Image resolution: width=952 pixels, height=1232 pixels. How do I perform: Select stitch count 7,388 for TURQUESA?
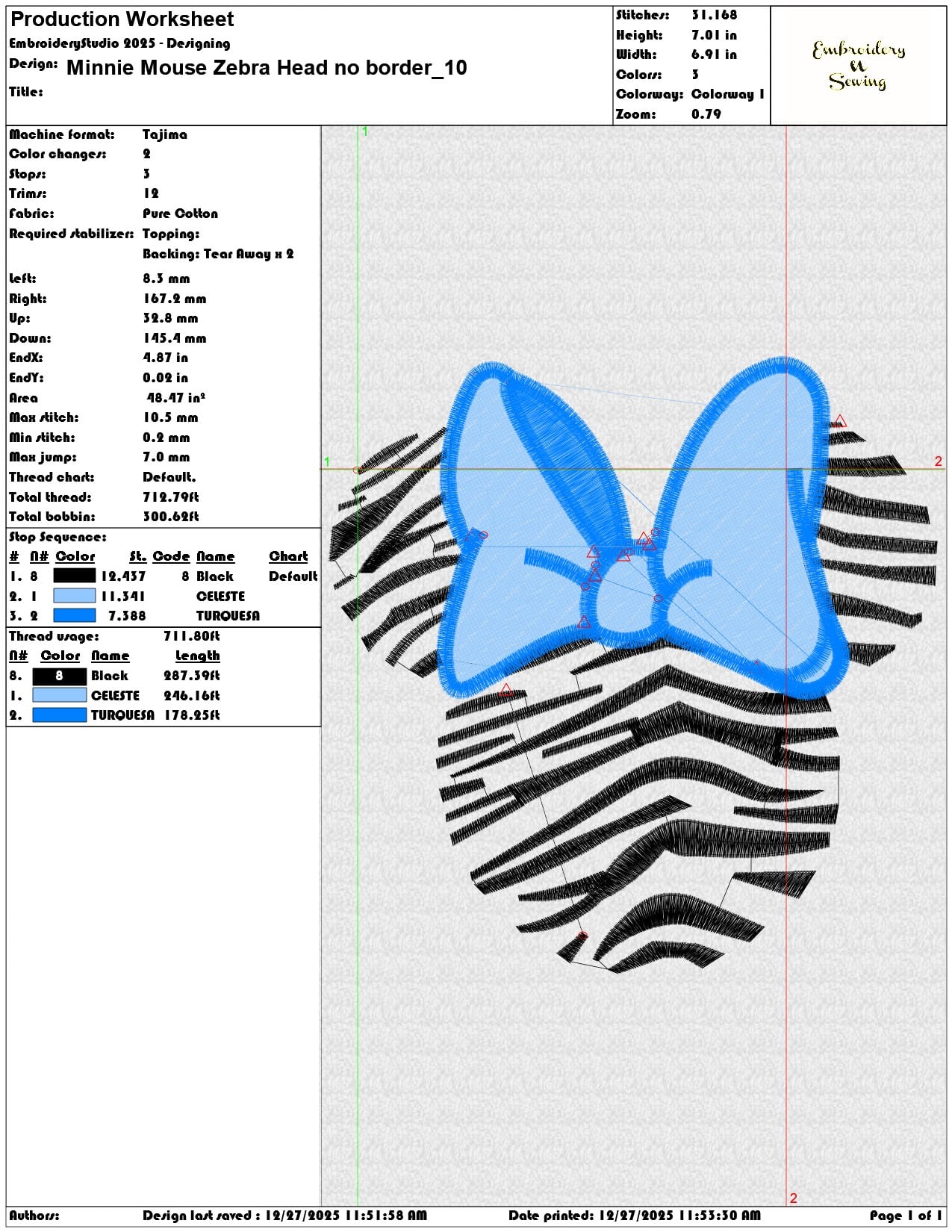tap(127, 616)
